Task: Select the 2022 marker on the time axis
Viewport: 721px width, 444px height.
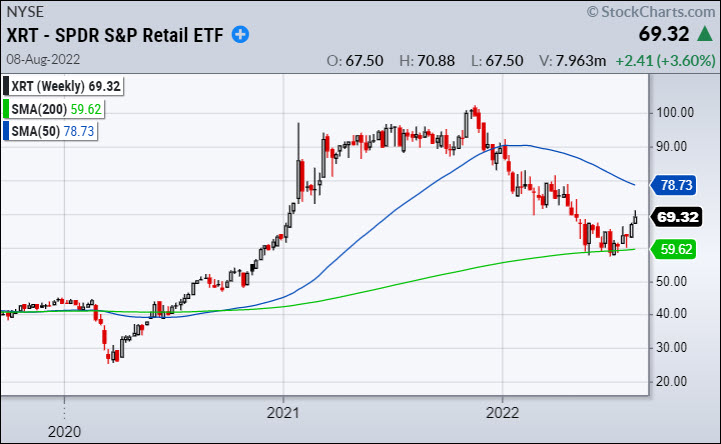Action: 502,410
